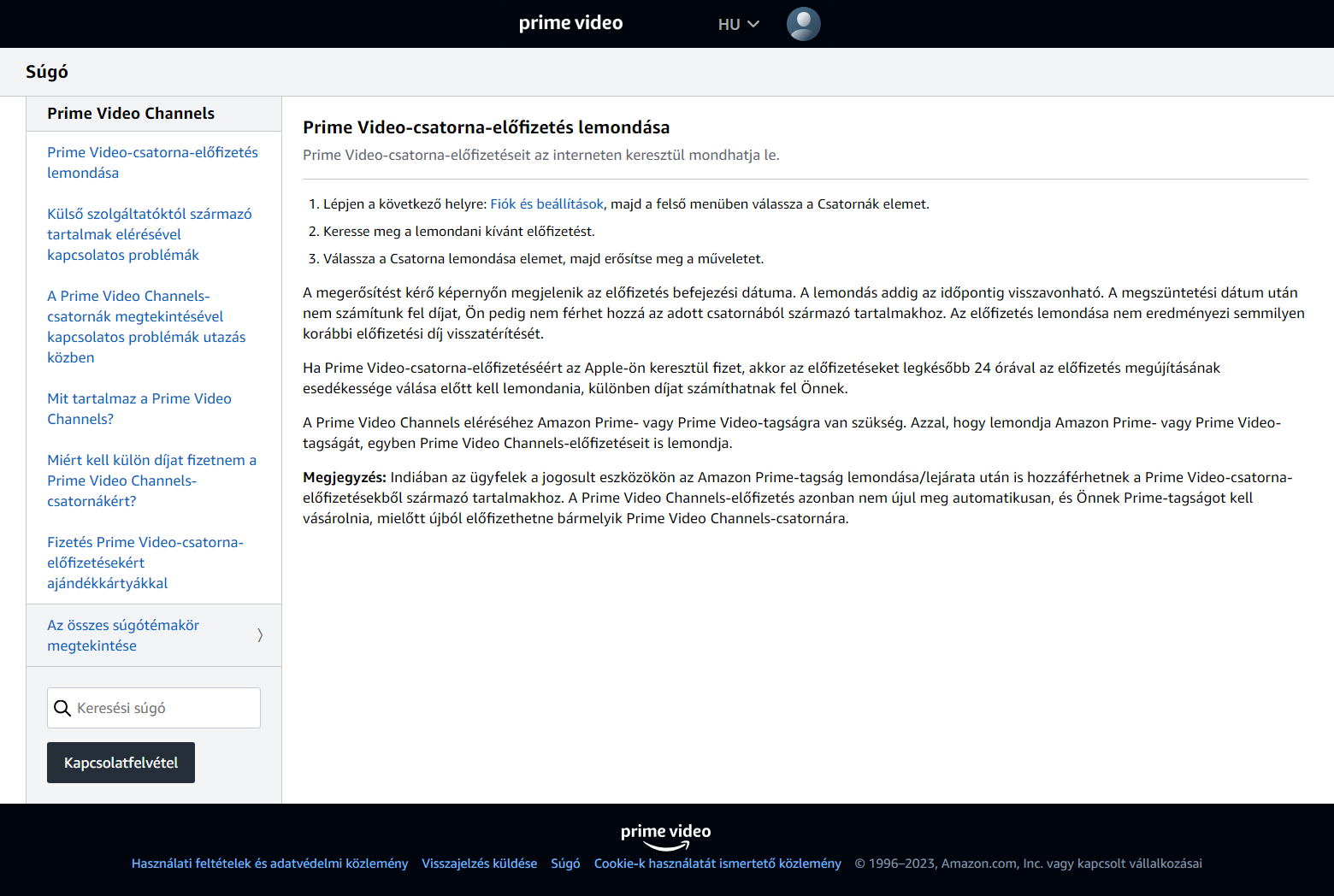
Task: Click the search magnifier icon
Action: click(62, 708)
